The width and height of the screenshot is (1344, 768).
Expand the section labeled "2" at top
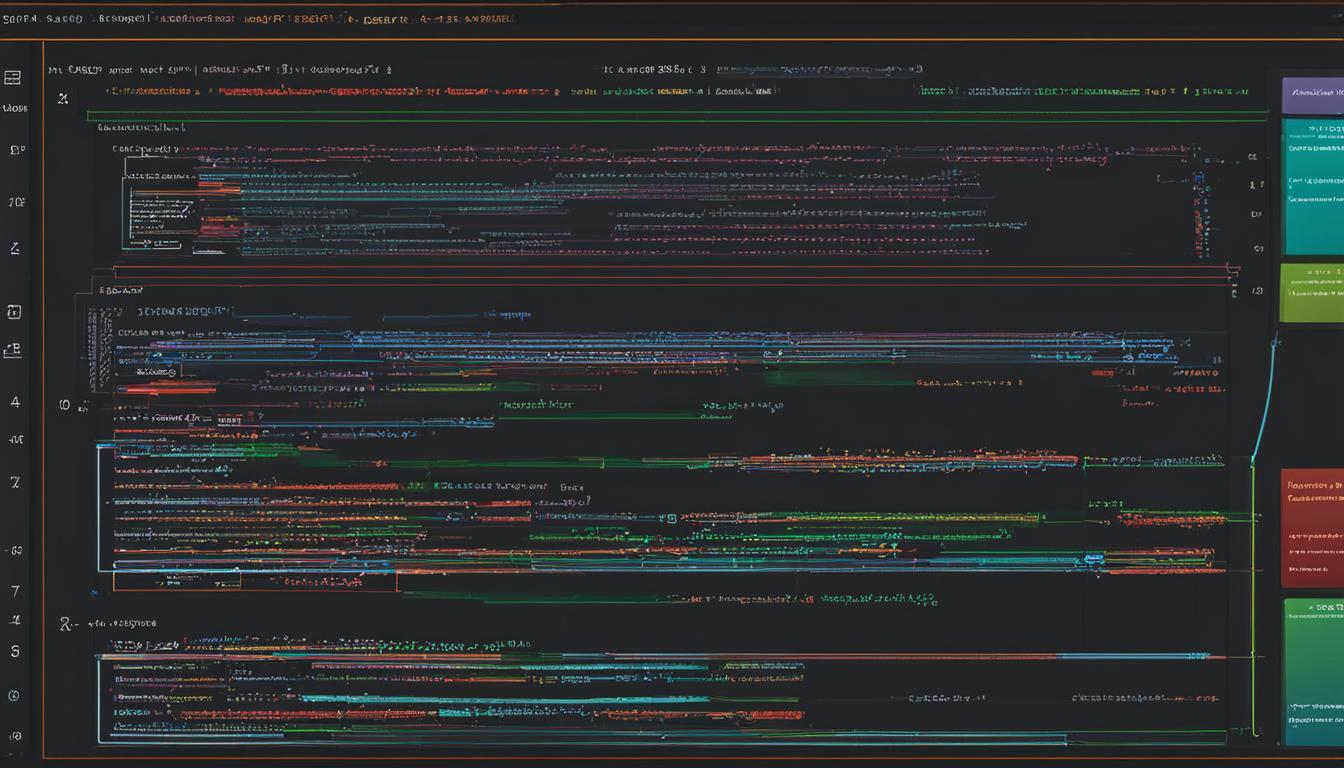[63, 98]
